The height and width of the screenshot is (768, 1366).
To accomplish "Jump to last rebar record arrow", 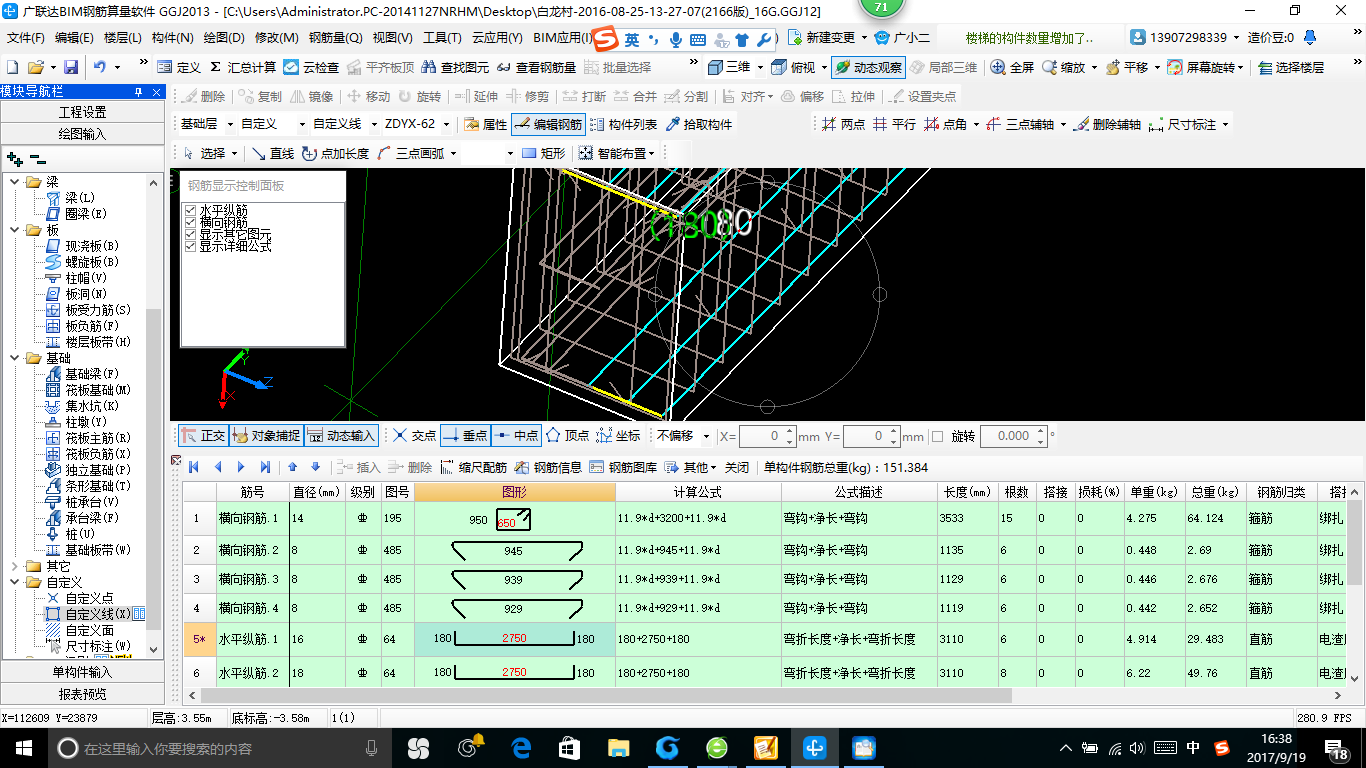I will click(265, 467).
